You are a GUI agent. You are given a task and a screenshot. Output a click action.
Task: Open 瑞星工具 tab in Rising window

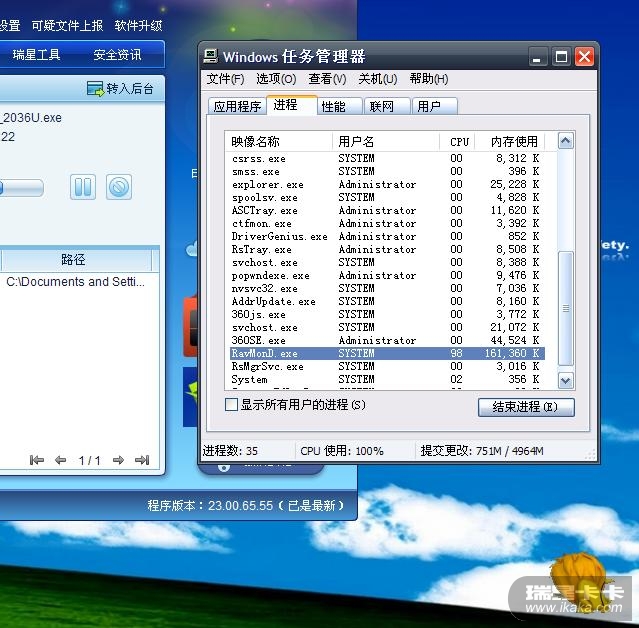[36, 55]
